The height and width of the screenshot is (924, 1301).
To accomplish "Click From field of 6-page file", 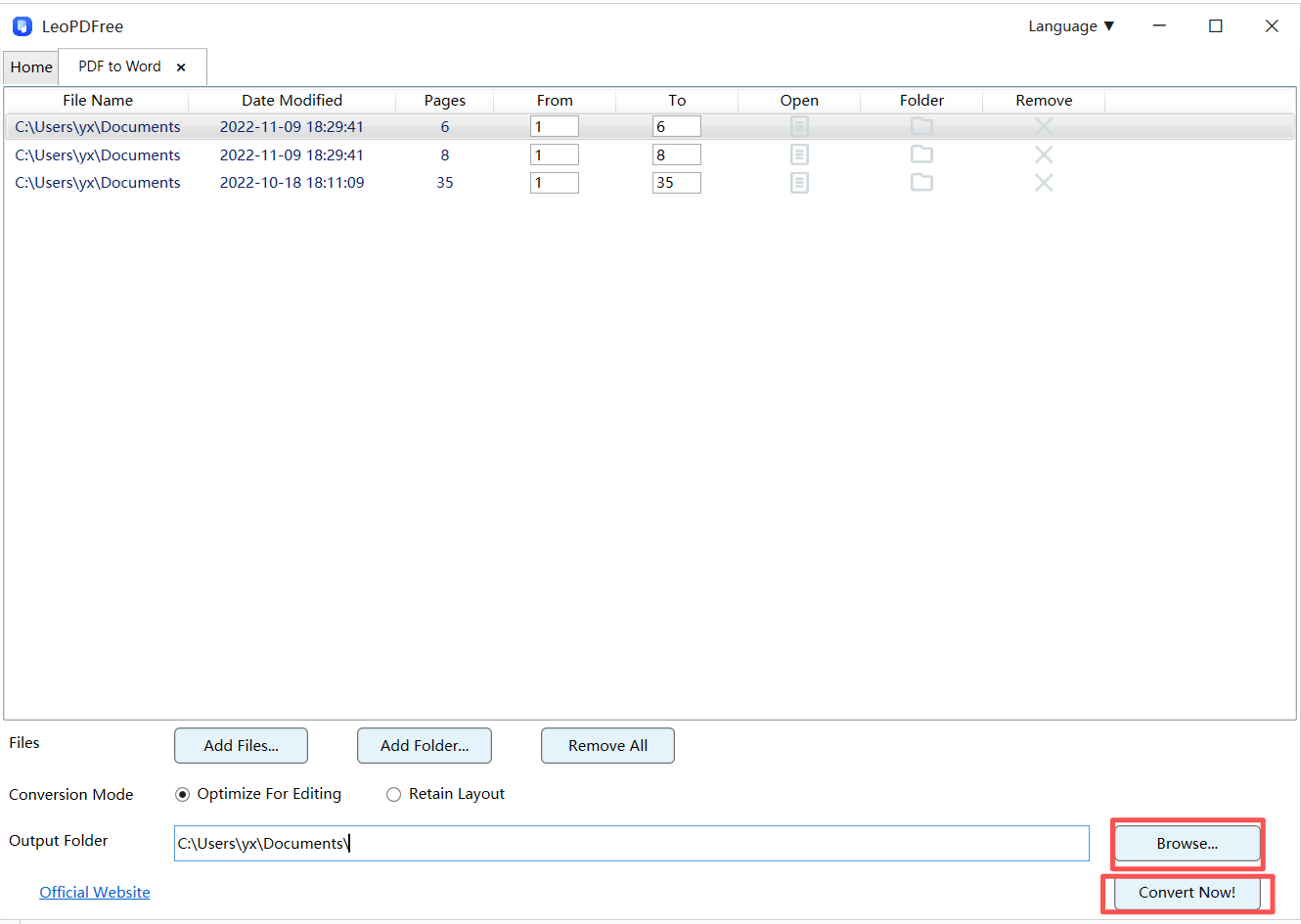I will tap(555, 126).
